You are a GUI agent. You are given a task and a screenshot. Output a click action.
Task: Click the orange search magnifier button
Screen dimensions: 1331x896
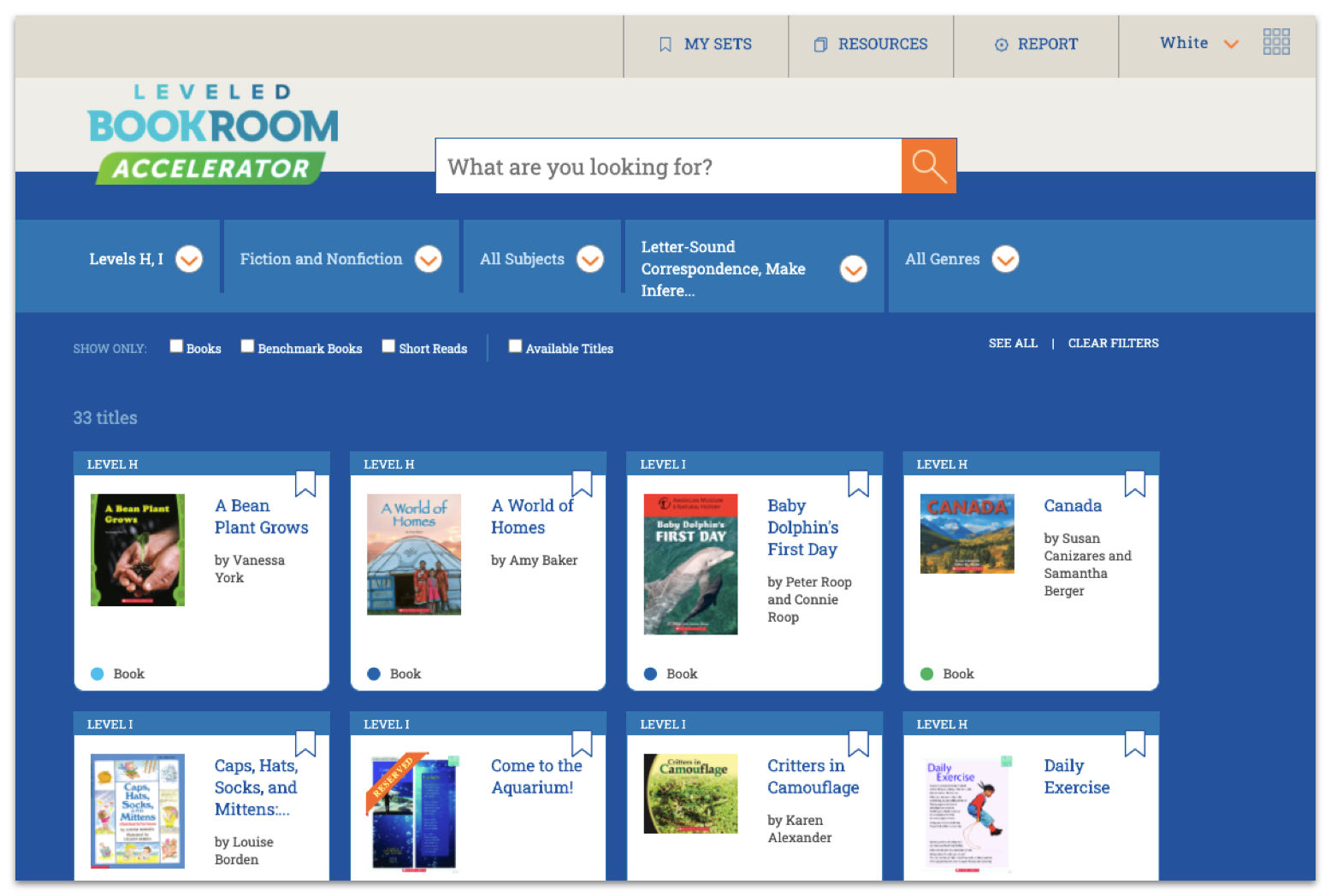click(928, 166)
